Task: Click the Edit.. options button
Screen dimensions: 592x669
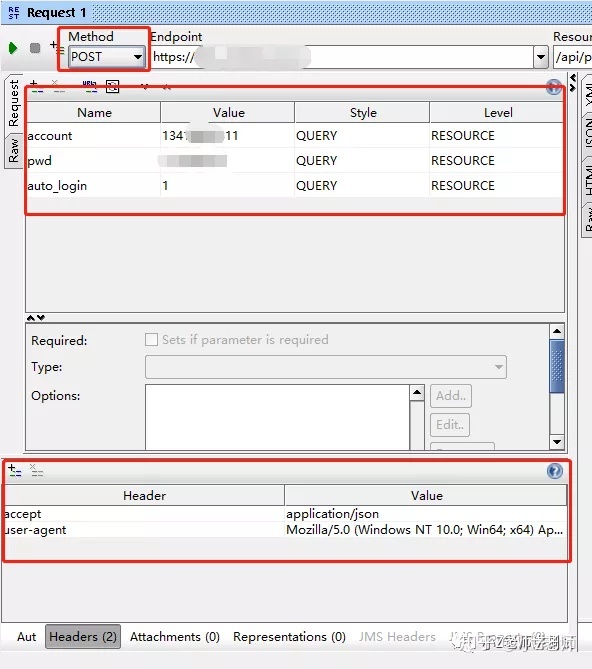Action: [x=450, y=425]
